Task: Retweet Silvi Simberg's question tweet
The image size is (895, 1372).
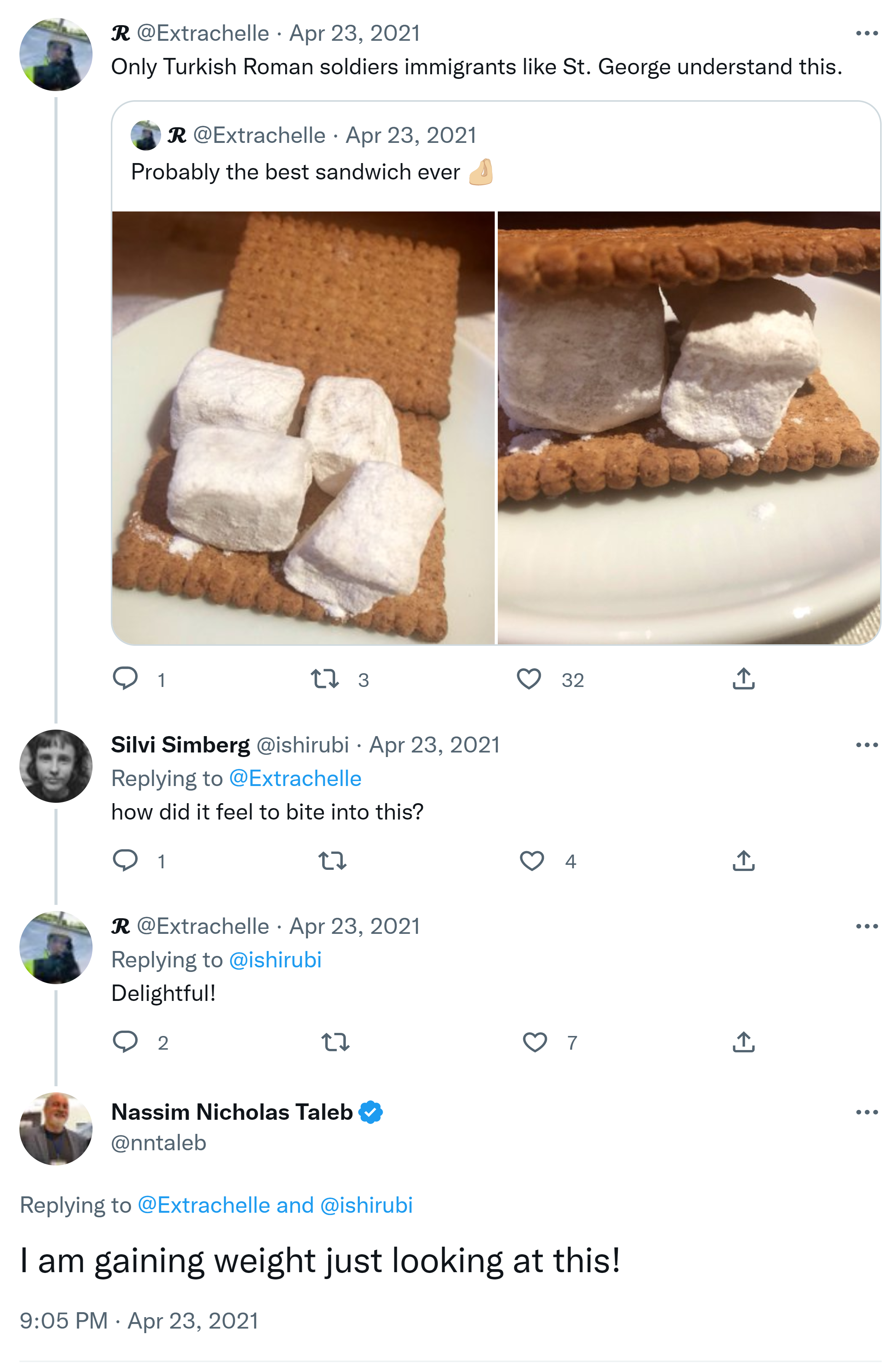Action: pos(332,861)
